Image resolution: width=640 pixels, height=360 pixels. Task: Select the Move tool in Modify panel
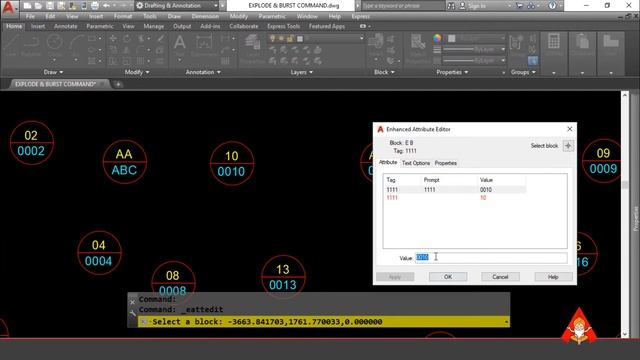pyautogui.click(x=113, y=38)
